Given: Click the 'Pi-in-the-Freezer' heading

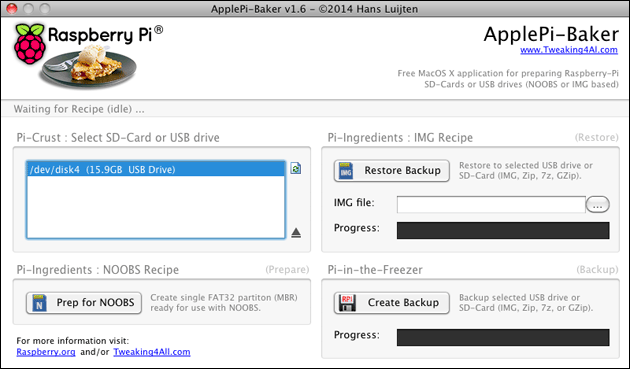Looking at the screenshot, I should (x=375, y=270).
